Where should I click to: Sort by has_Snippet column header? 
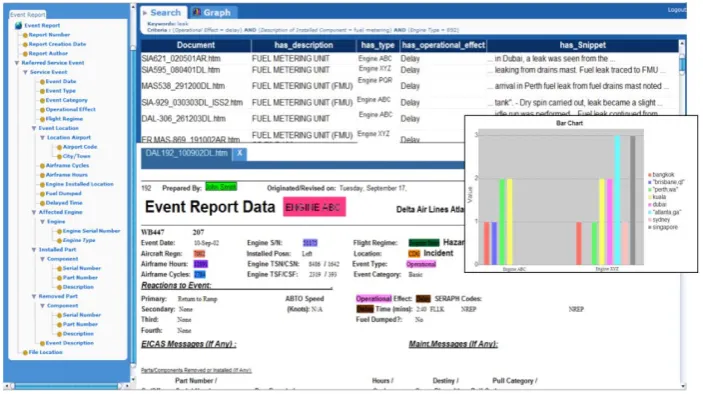point(582,45)
